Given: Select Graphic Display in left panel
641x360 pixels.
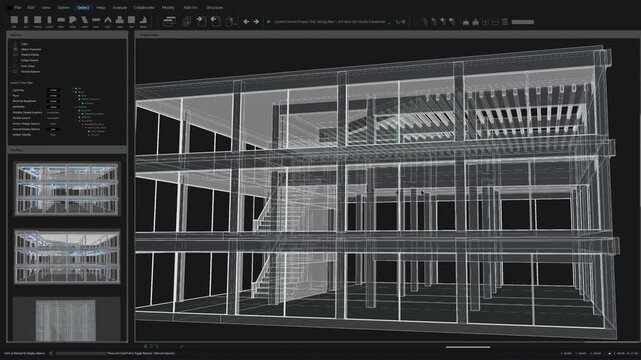Looking at the screenshot, I should 30,55.
